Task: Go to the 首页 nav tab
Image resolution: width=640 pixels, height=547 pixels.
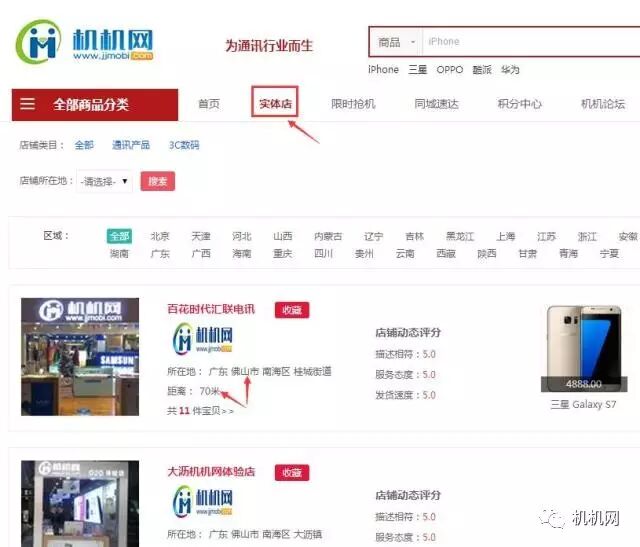Action: [x=209, y=104]
